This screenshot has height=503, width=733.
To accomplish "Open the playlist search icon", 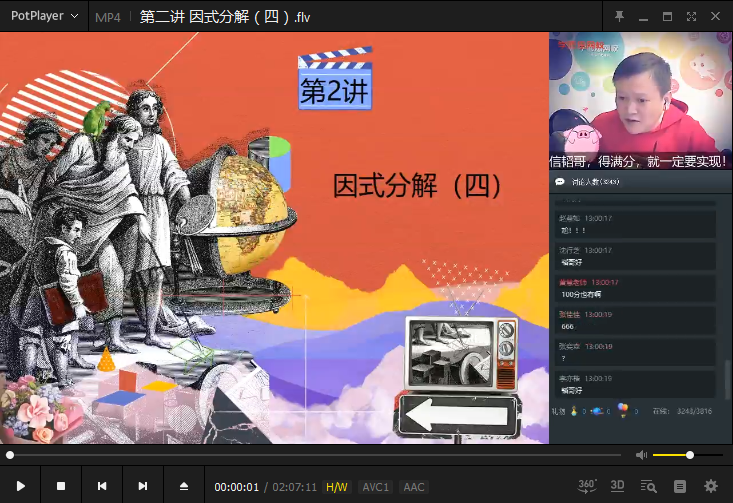I will (648, 486).
